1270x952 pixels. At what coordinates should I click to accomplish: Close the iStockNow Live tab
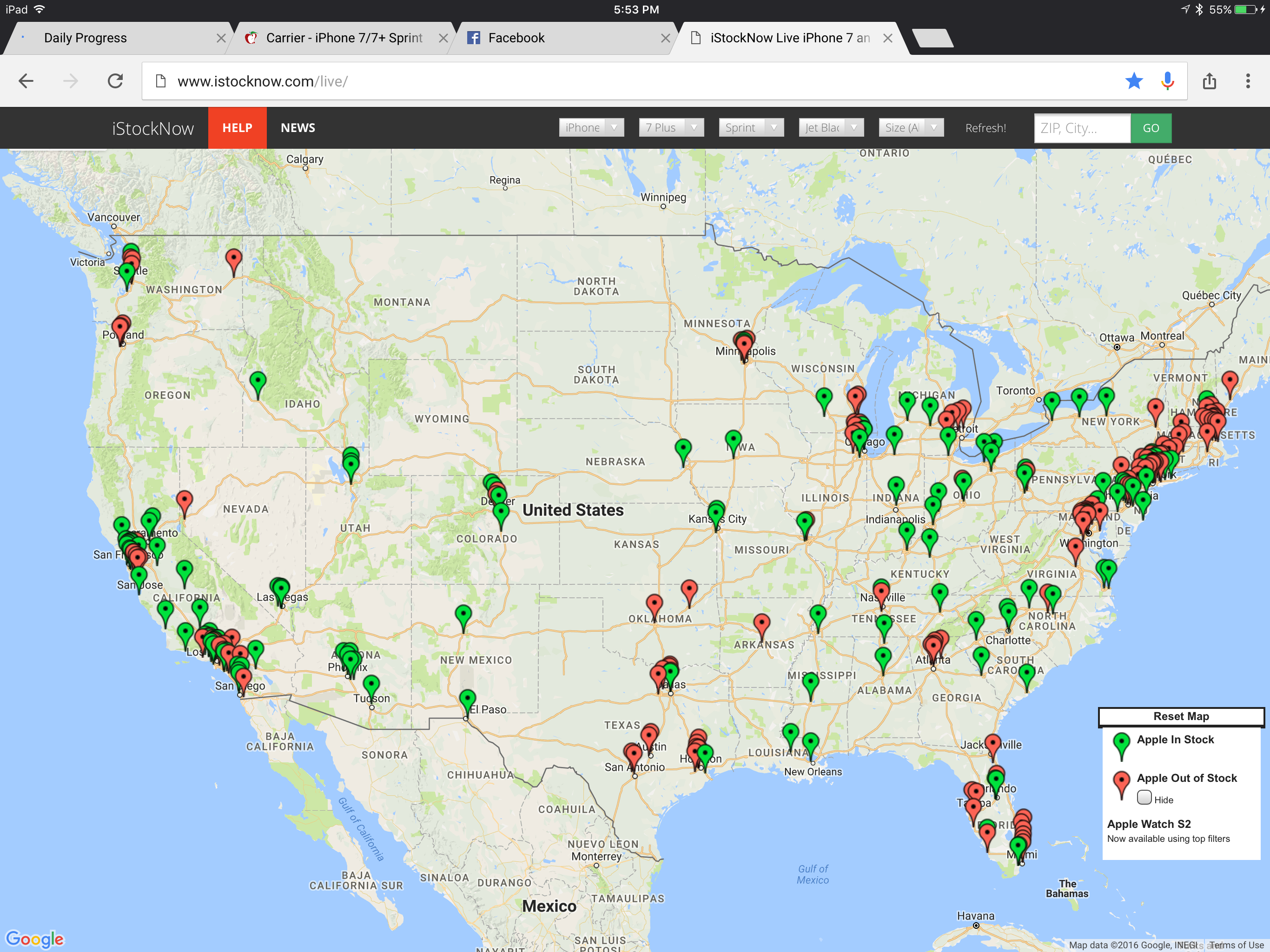tap(887, 39)
